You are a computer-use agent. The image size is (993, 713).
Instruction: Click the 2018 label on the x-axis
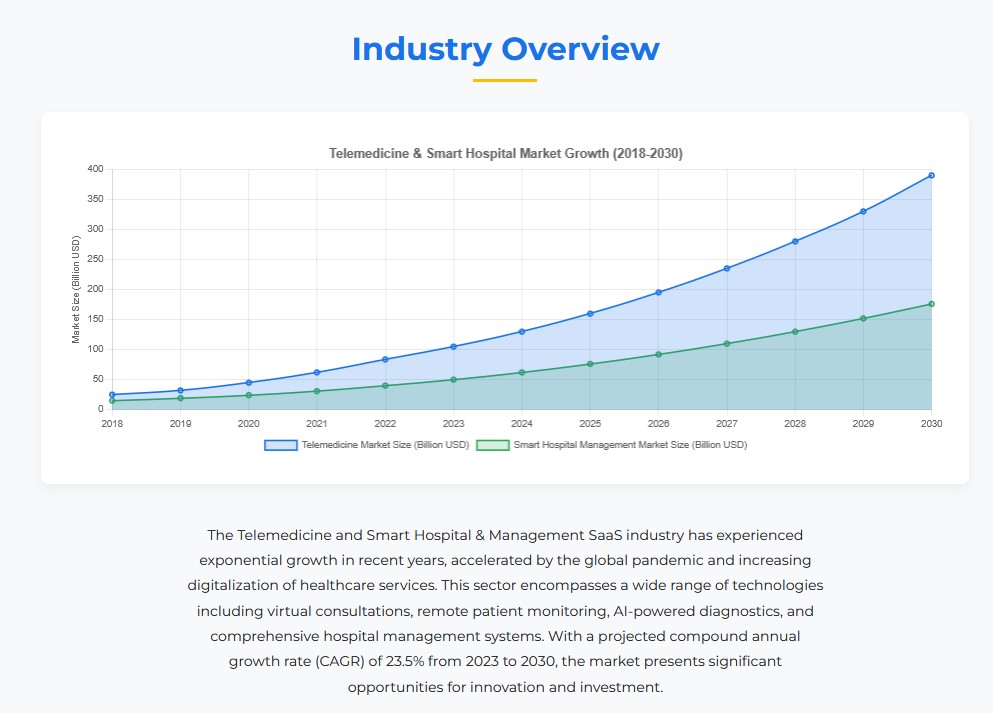112,424
